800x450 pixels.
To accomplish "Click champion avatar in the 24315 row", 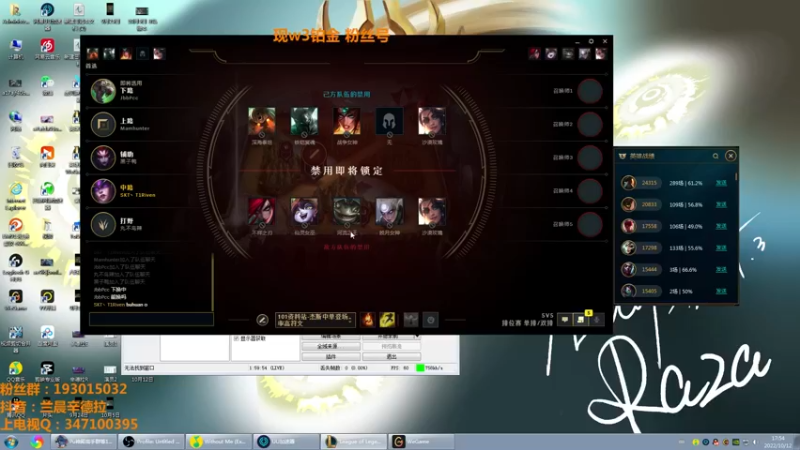I will pyautogui.click(x=629, y=183).
